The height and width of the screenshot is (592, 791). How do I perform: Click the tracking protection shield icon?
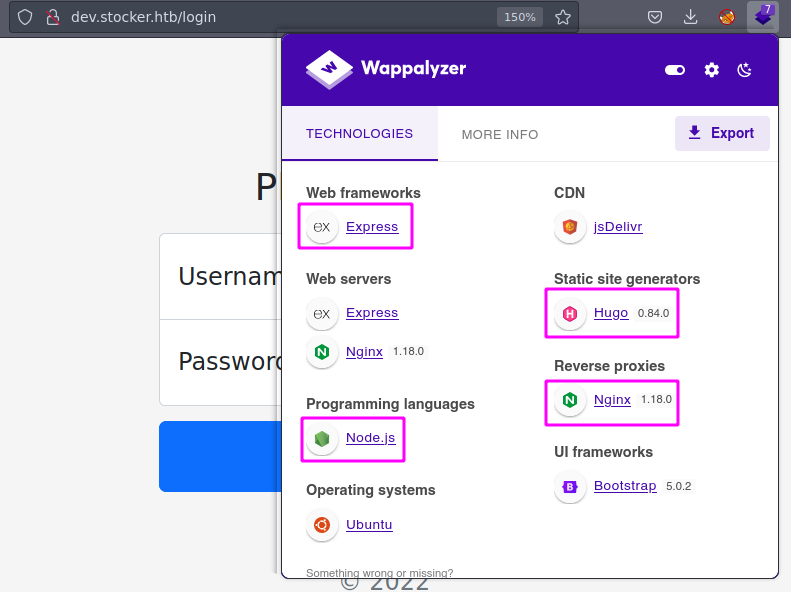click(25, 17)
